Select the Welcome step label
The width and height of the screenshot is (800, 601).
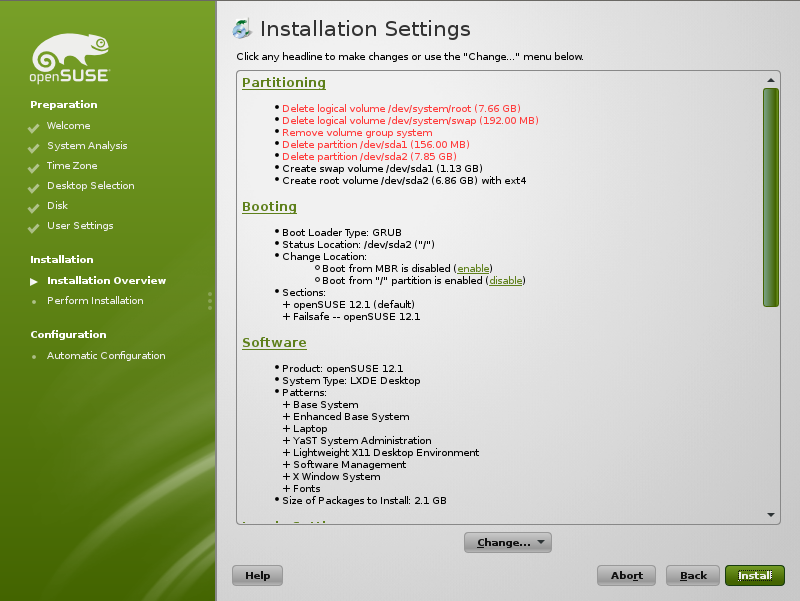[68, 126]
